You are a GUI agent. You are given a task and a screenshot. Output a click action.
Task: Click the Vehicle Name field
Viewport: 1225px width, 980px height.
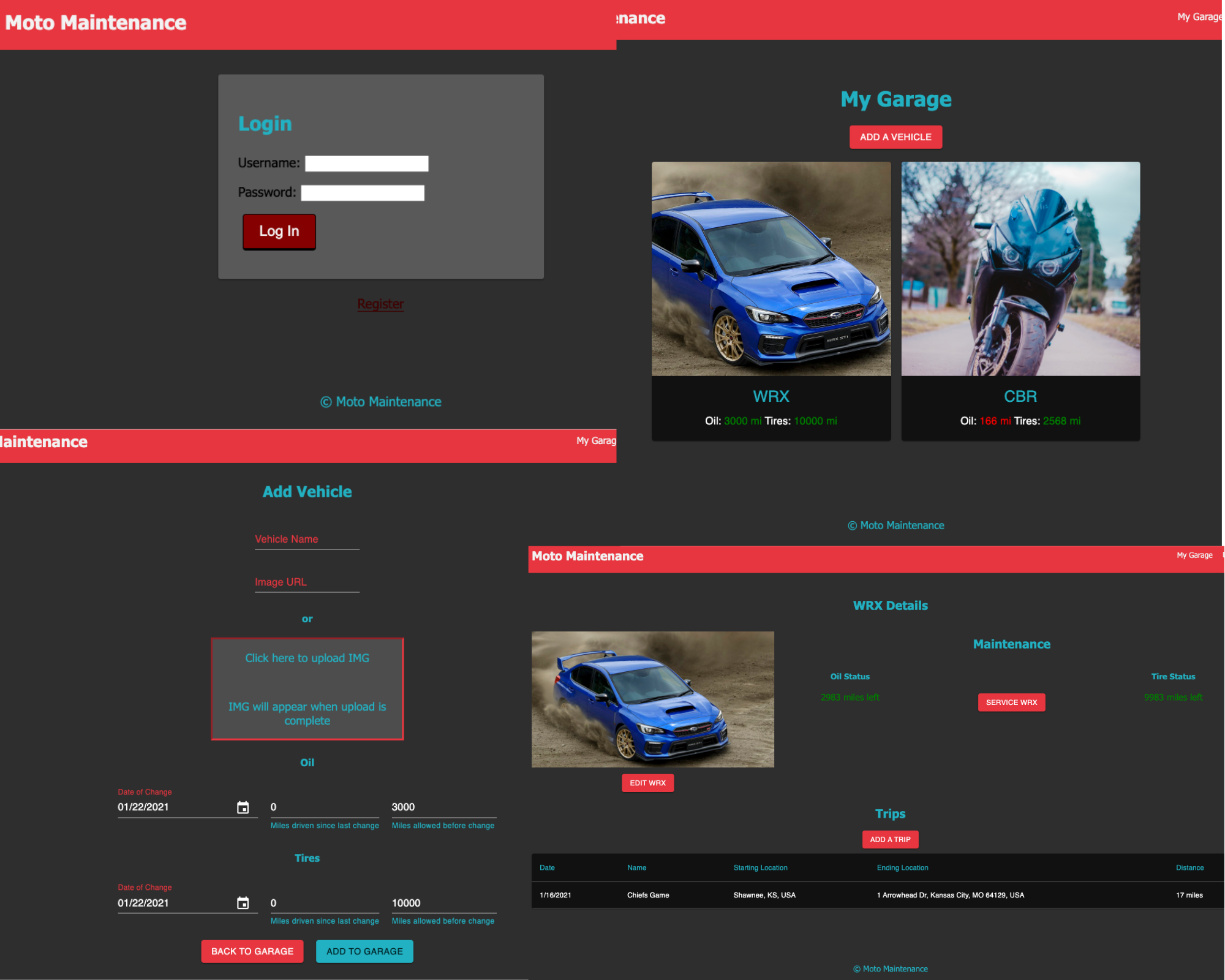coord(307,540)
